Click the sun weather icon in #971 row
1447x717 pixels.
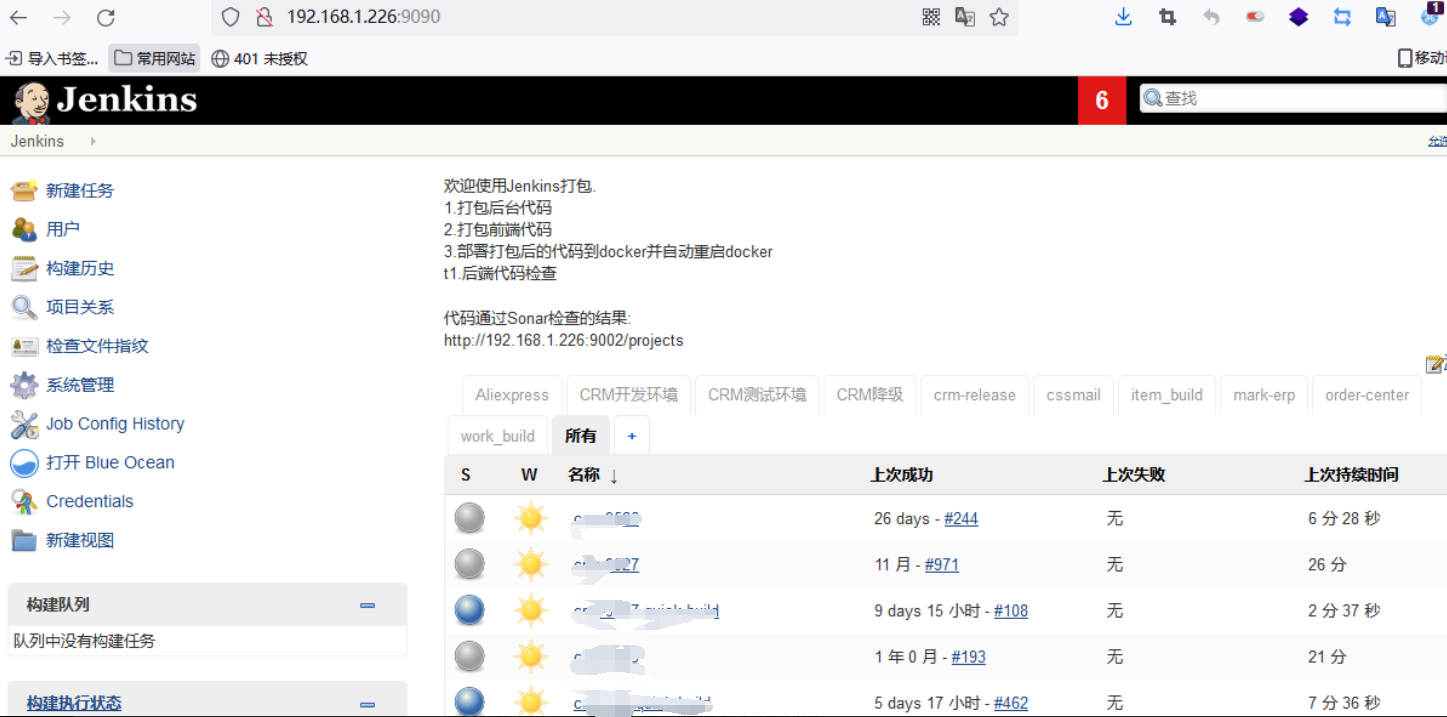pos(531,564)
